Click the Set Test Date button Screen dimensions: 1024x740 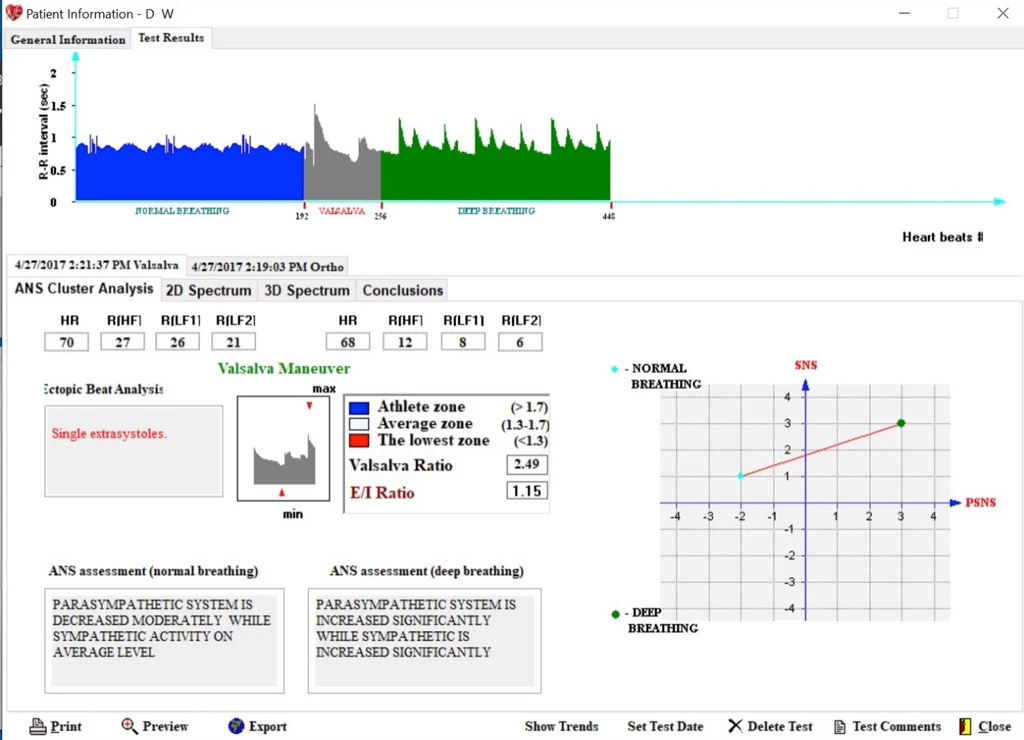click(x=665, y=726)
